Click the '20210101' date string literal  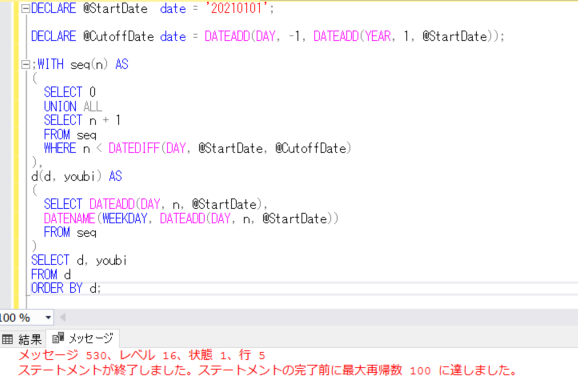tap(237, 8)
